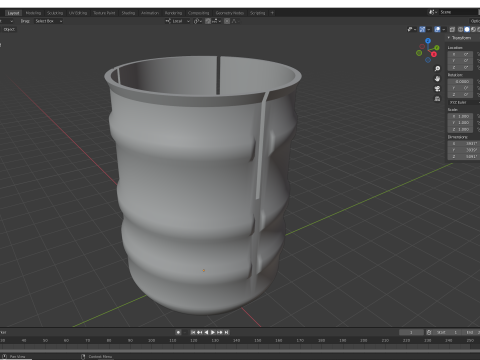Jump to the previous keyframe
This screenshot has height=360, width=480.
pos(200,332)
